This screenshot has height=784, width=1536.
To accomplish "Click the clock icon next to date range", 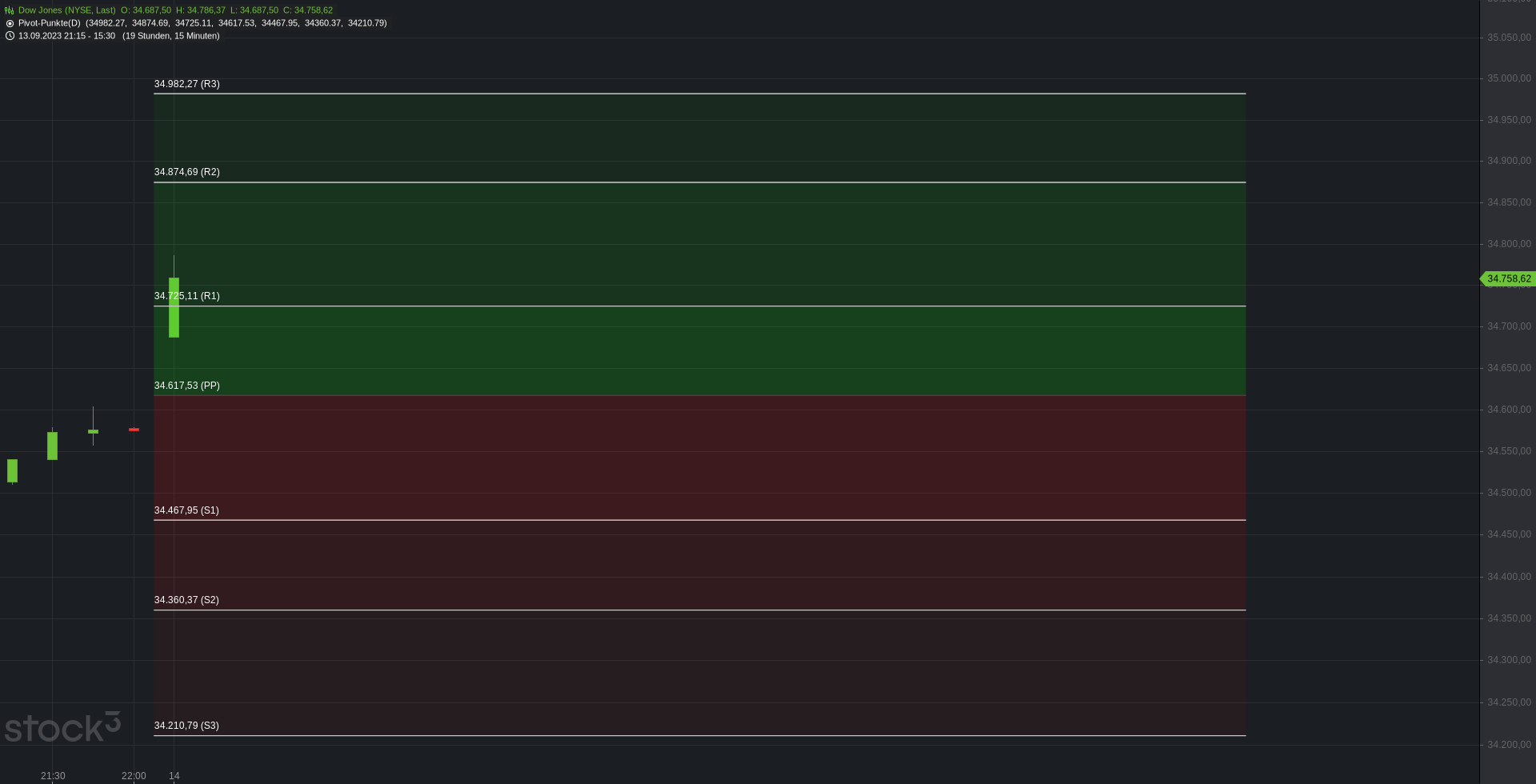I will click(x=10, y=36).
